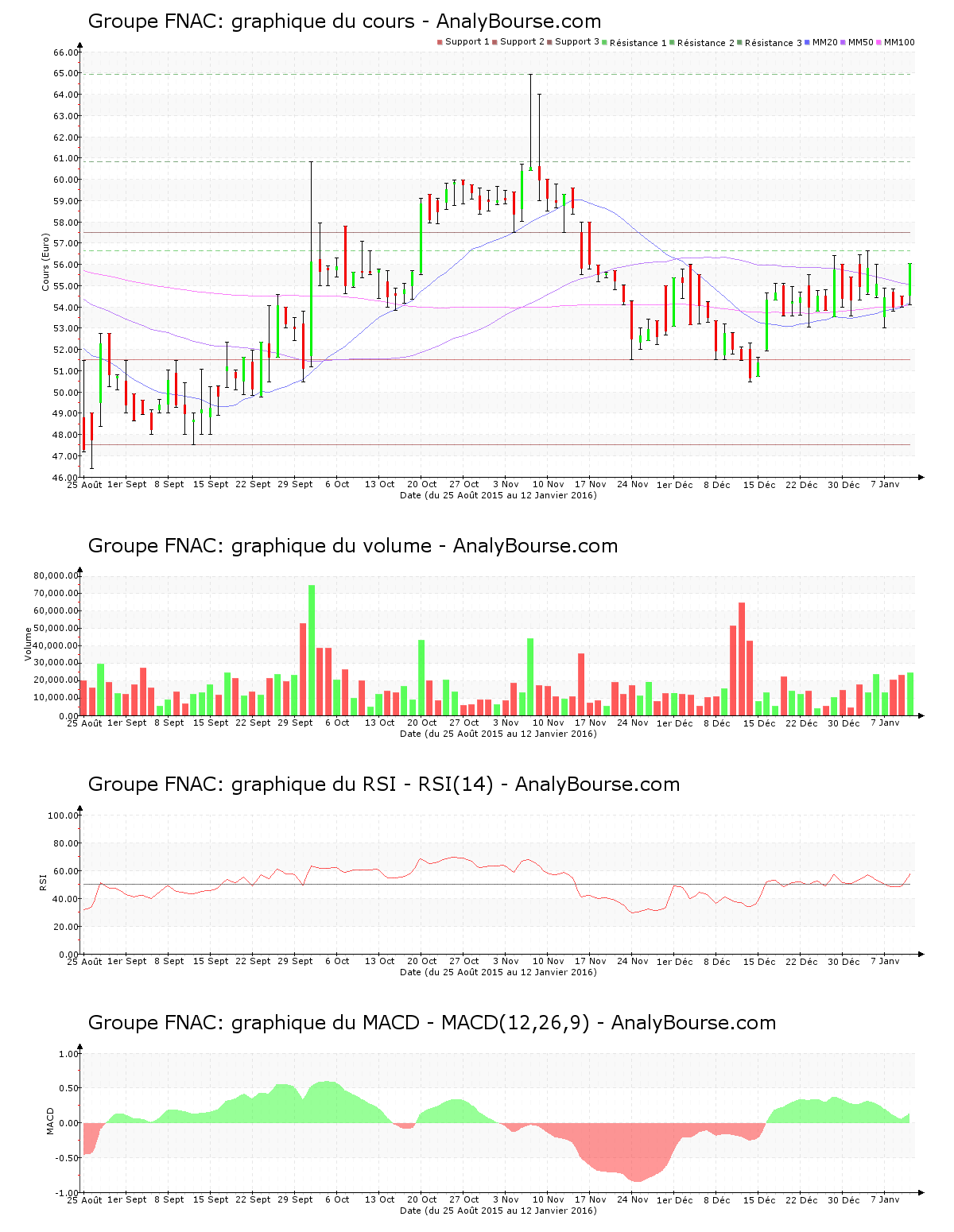The height and width of the screenshot is (1232, 954).
Task: Click the 66.00 price axis value
Action: [x=66, y=52]
